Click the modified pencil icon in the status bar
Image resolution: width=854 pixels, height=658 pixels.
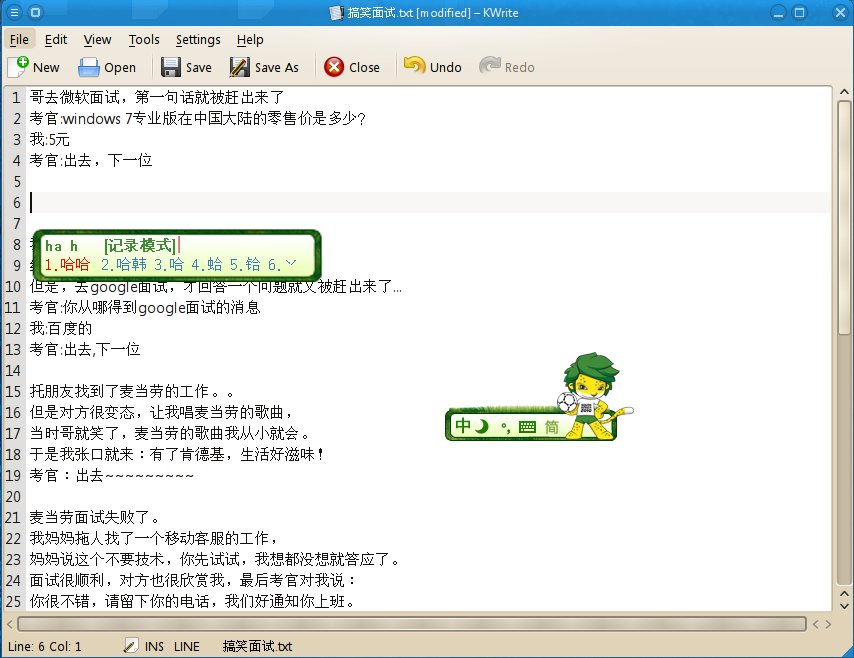coord(130,646)
